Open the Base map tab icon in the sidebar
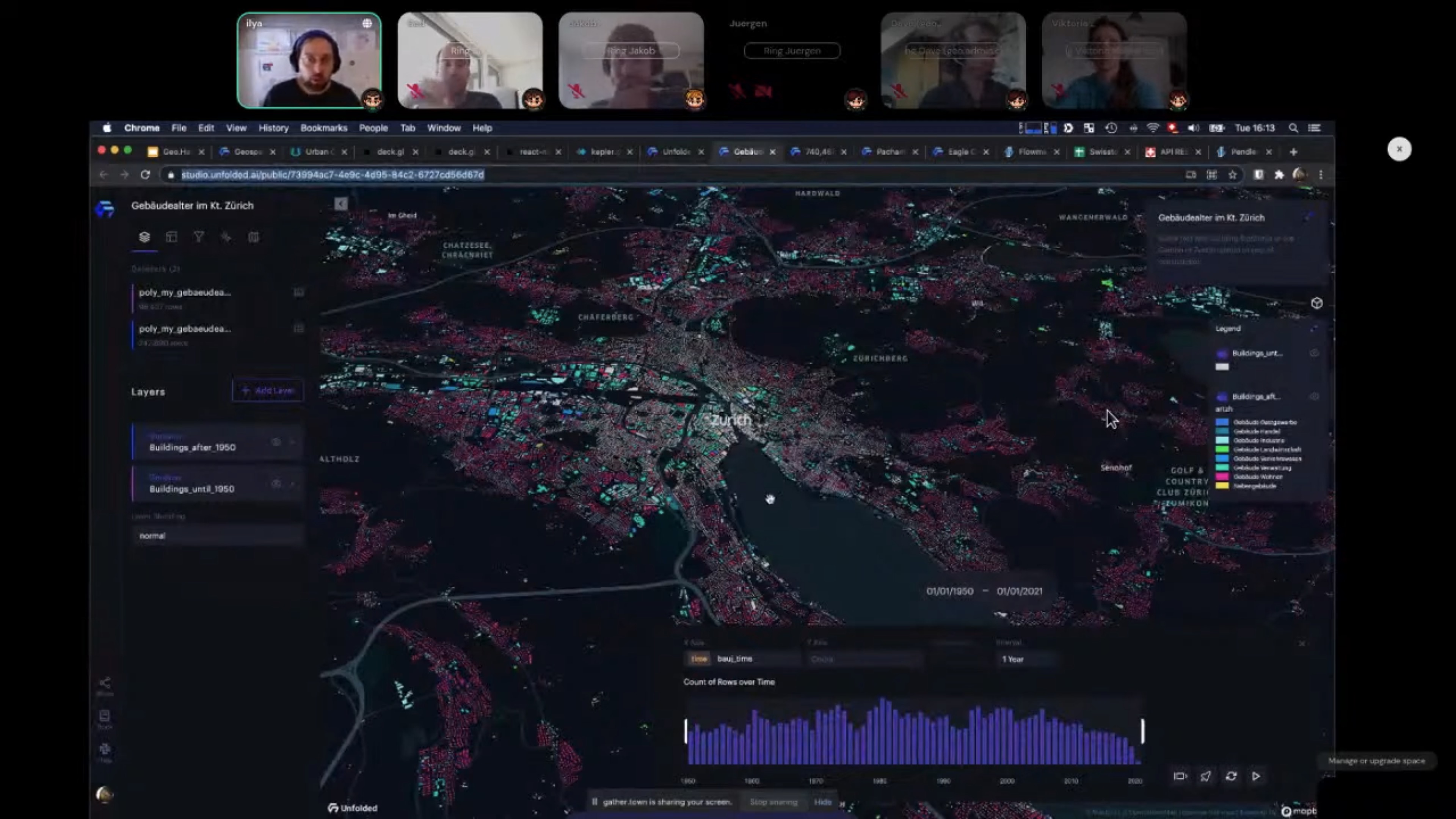Image resolution: width=1456 pixels, height=819 pixels. click(253, 237)
